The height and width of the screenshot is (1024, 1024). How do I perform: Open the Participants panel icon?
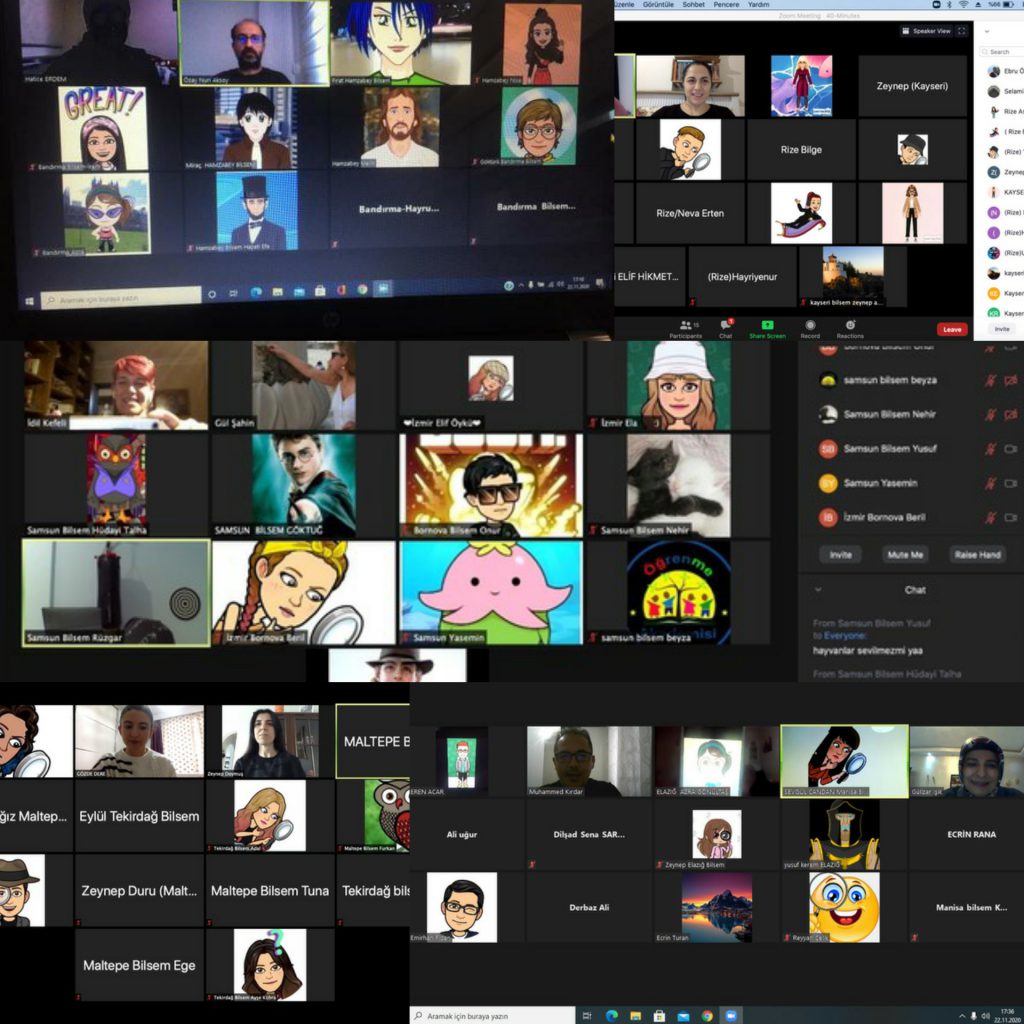pyautogui.click(x=685, y=326)
